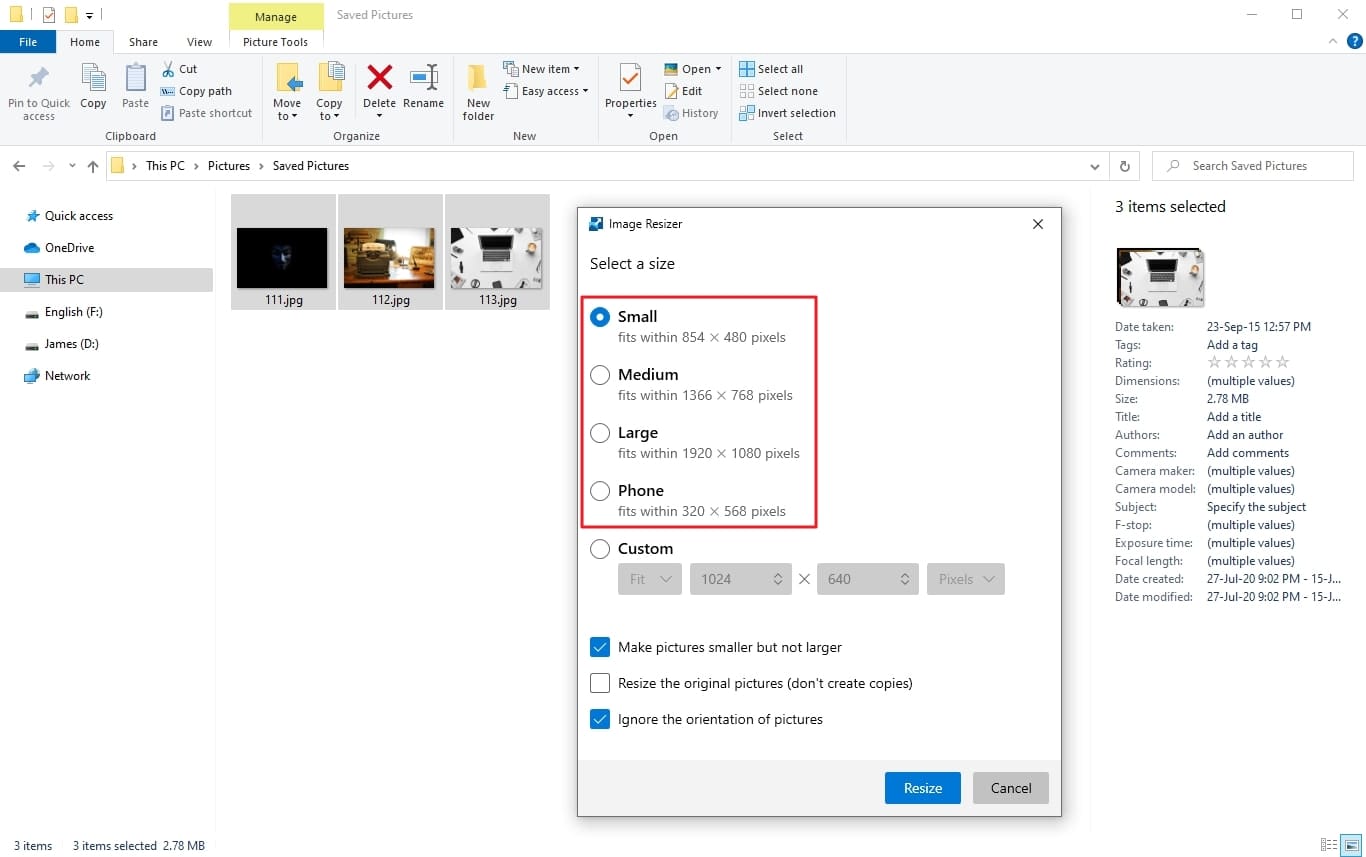This screenshot has height=857, width=1366.
Task: Select the Invert selection icon
Action: pos(787,113)
